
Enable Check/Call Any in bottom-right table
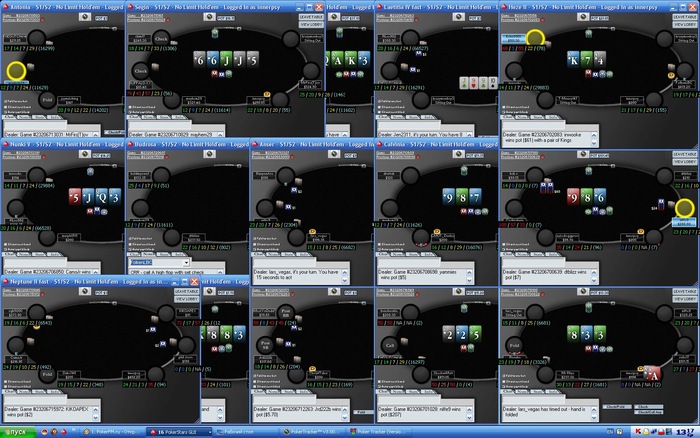tap(648, 412)
